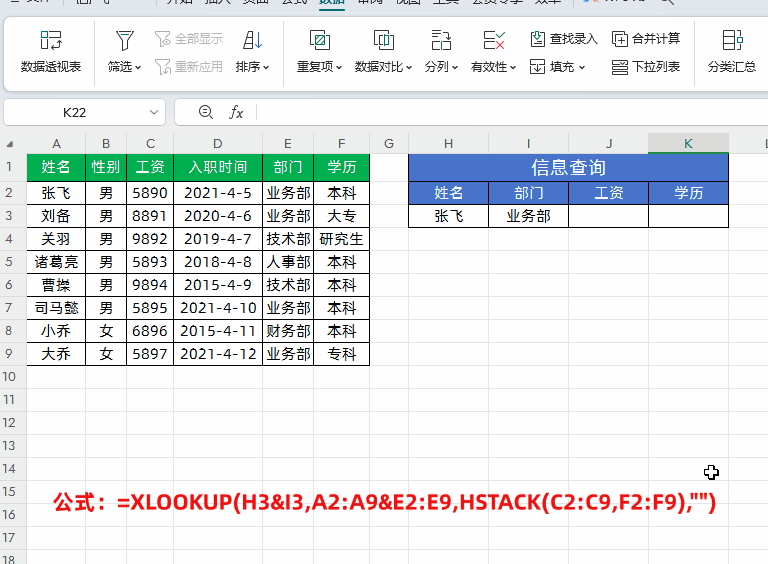The image size is (768, 564).
Task: Click the 合并计算 consolidate tool
Action: 646,39
